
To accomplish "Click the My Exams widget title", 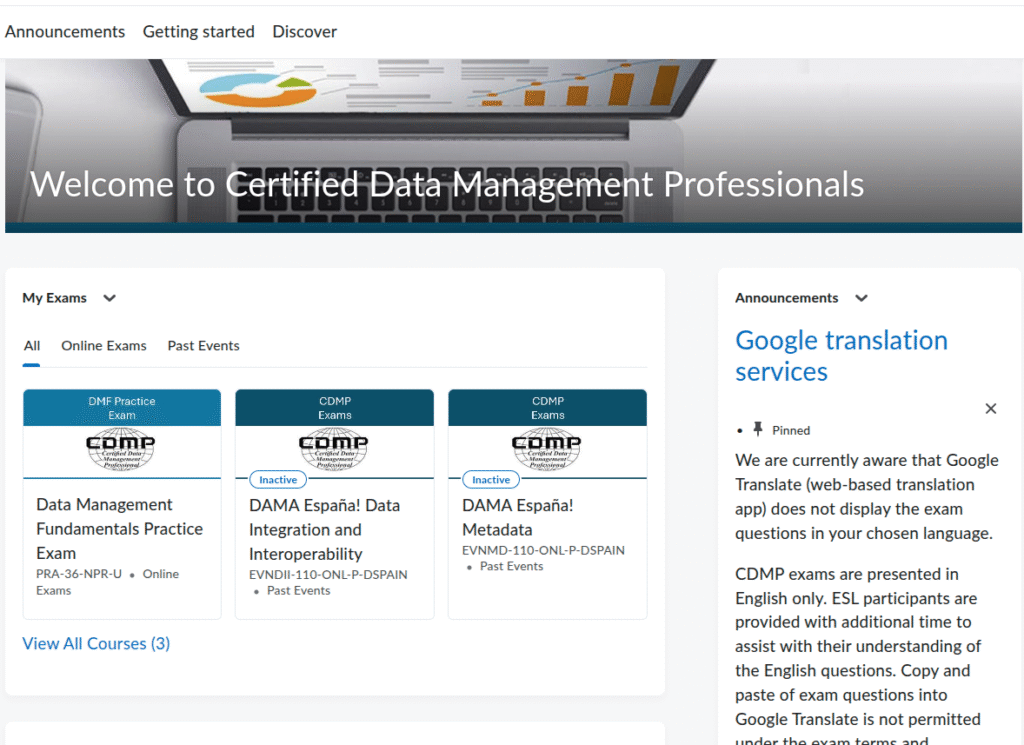I will [x=55, y=298].
